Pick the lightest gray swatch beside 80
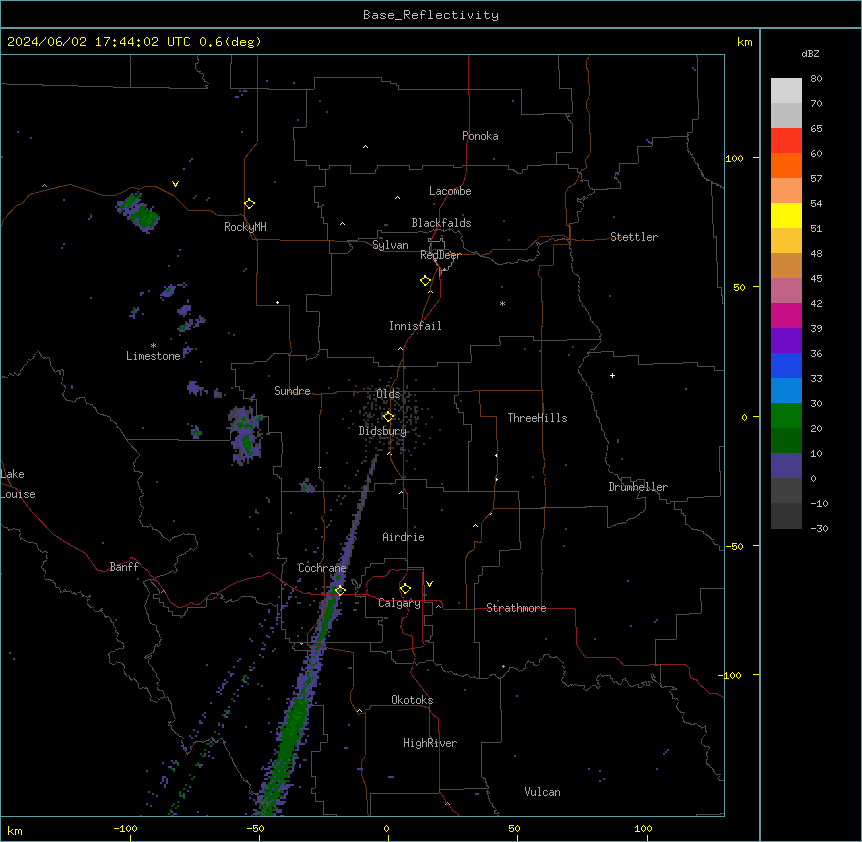 pyautogui.click(x=786, y=91)
